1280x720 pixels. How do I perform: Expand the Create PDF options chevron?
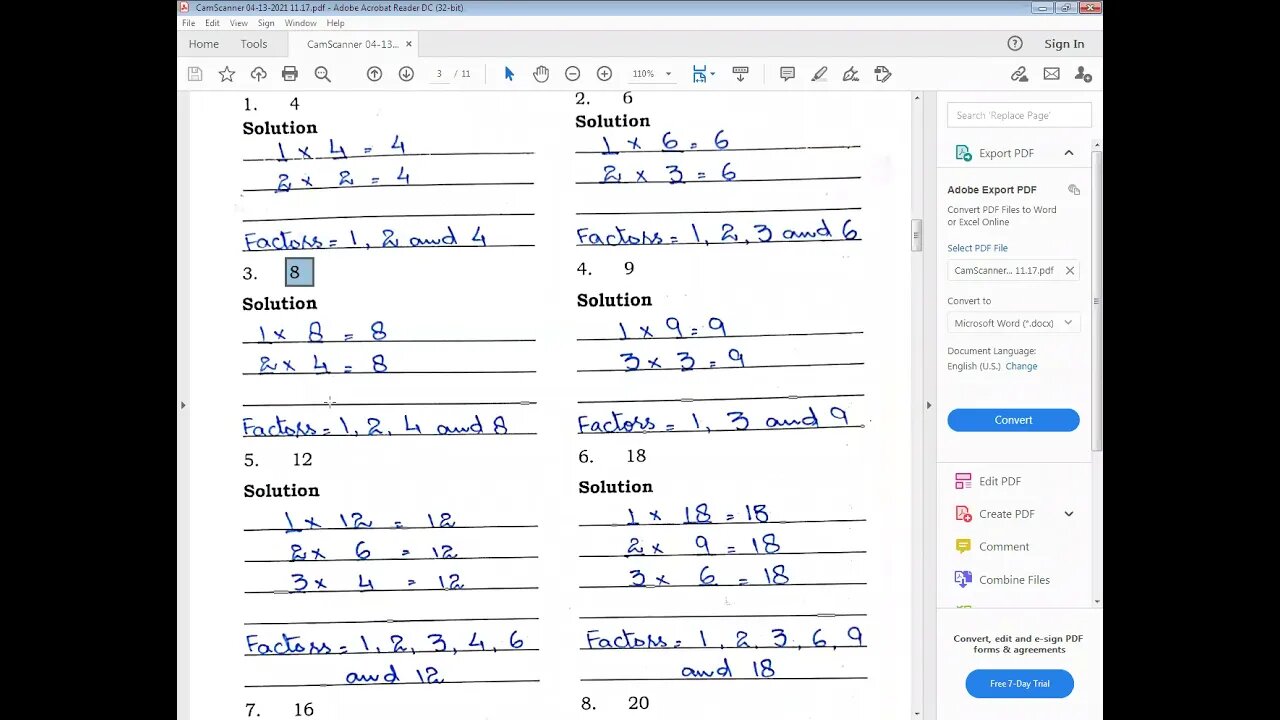point(1069,514)
